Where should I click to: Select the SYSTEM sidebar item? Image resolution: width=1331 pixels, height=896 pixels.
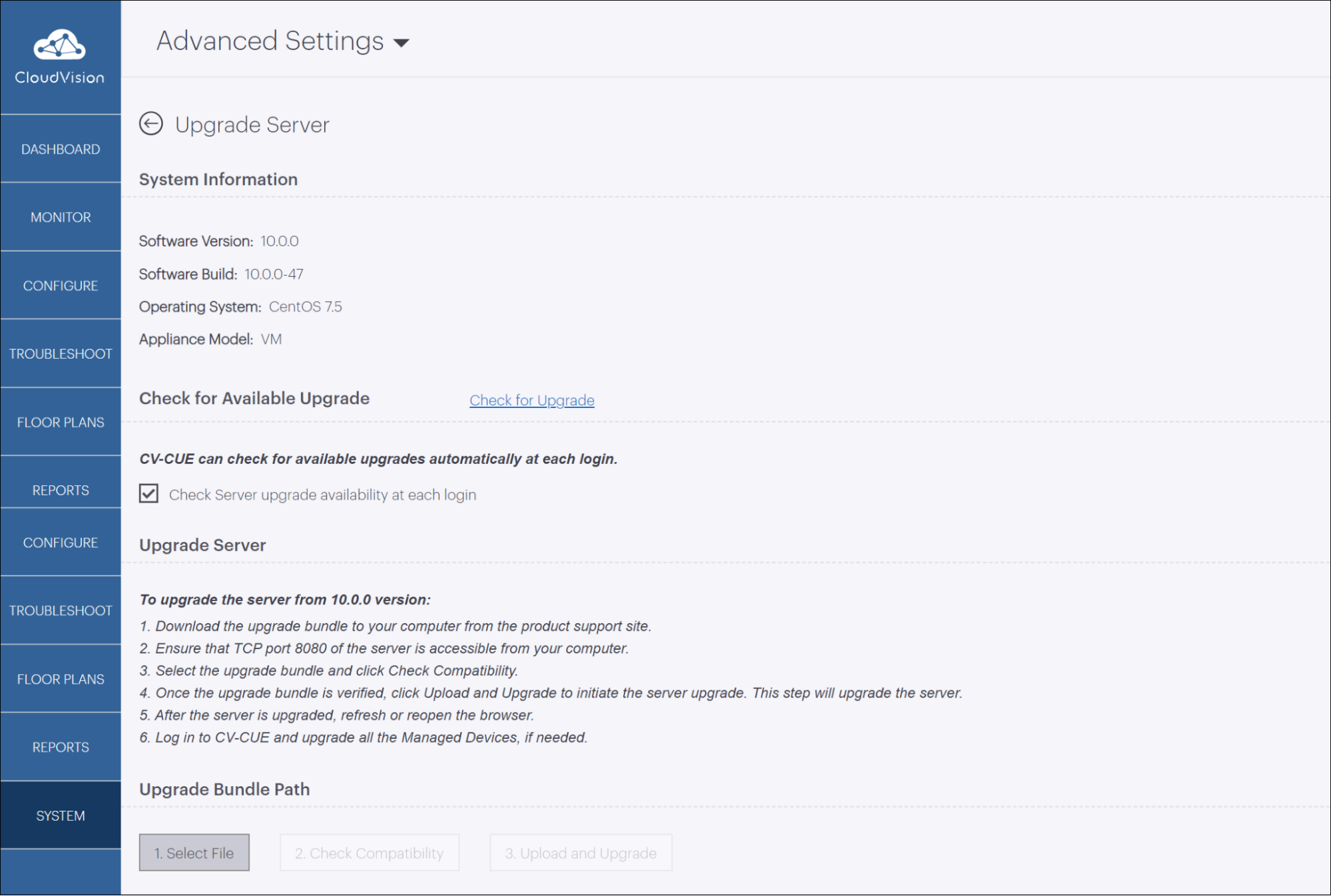61,815
